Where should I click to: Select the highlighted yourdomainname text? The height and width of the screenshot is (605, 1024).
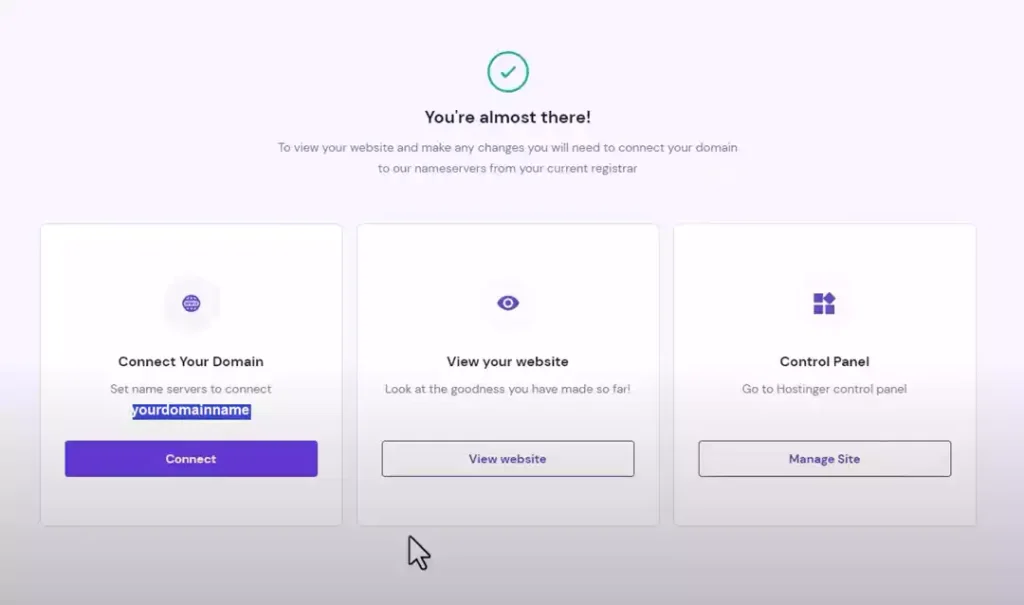190,410
